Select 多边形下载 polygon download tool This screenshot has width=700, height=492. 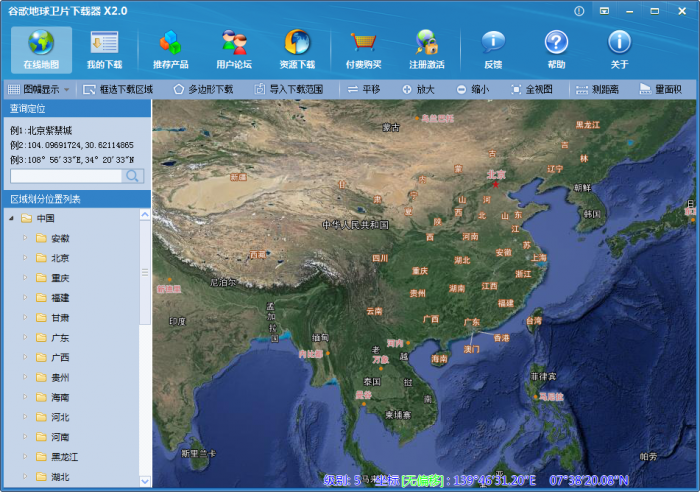tap(204, 89)
